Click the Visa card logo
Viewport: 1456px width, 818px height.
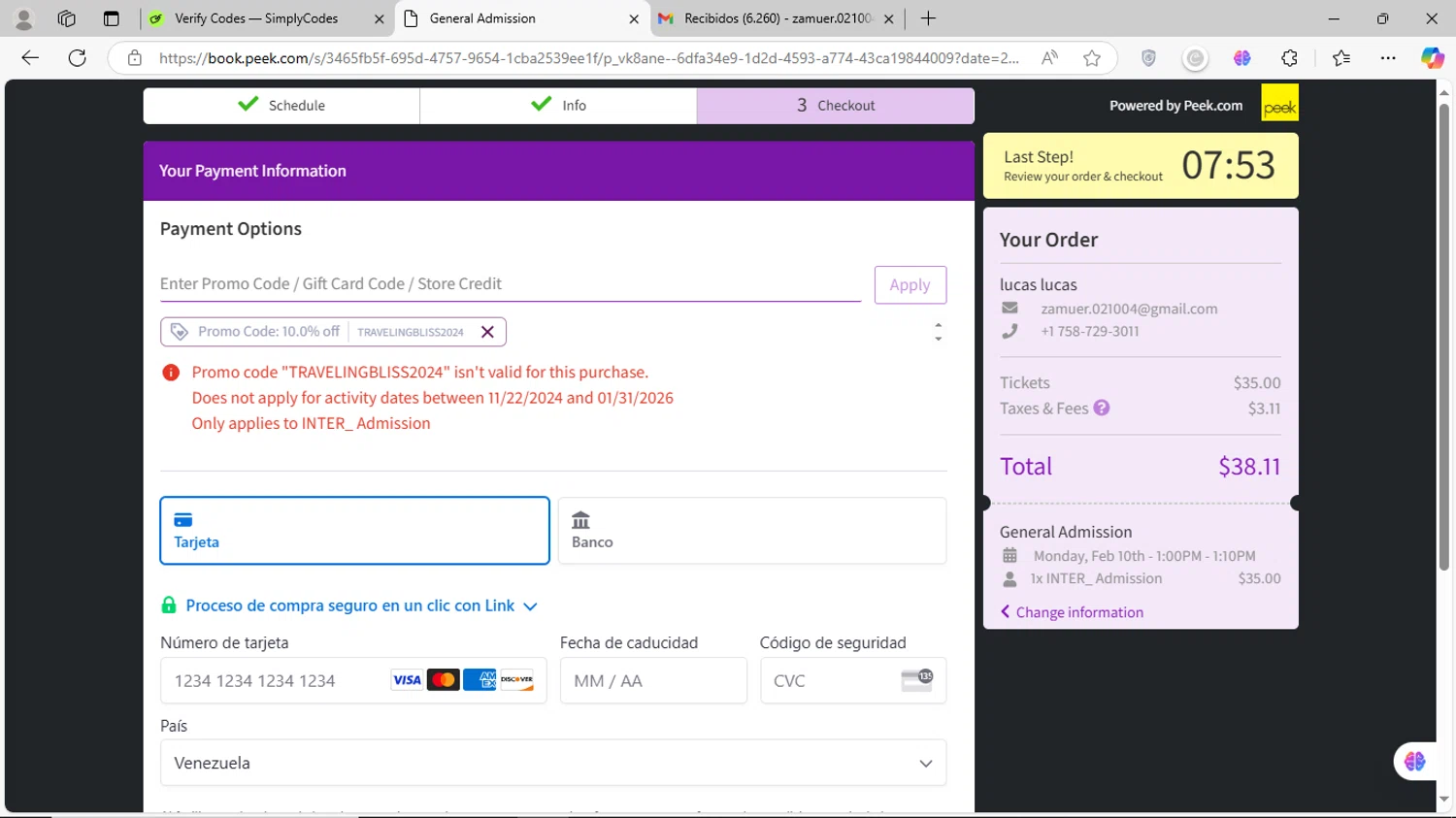[407, 680]
